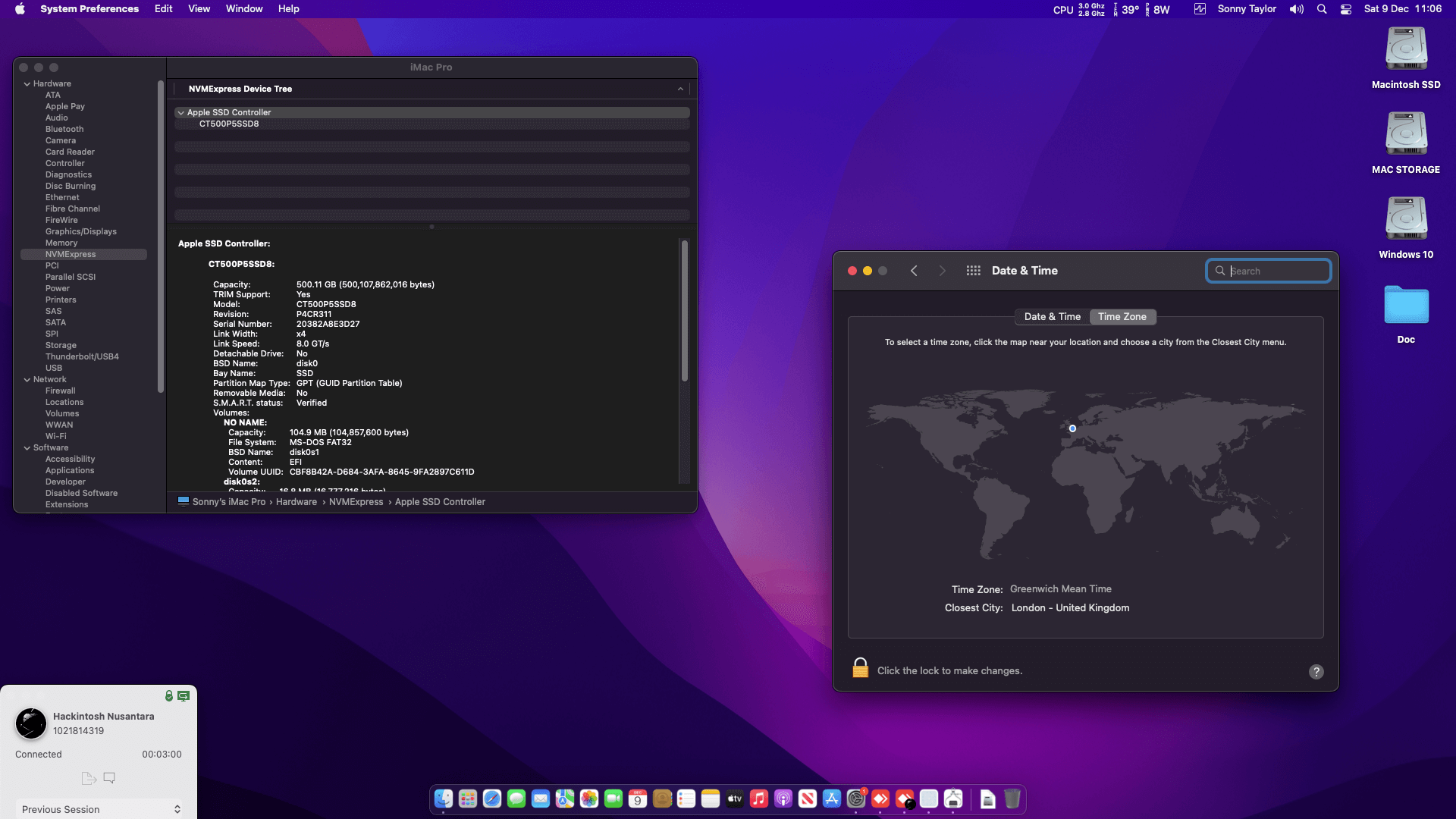Viewport: 1456px width, 819px height.
Task: Go back in Date & Time preferences
Action: [914, 271]
